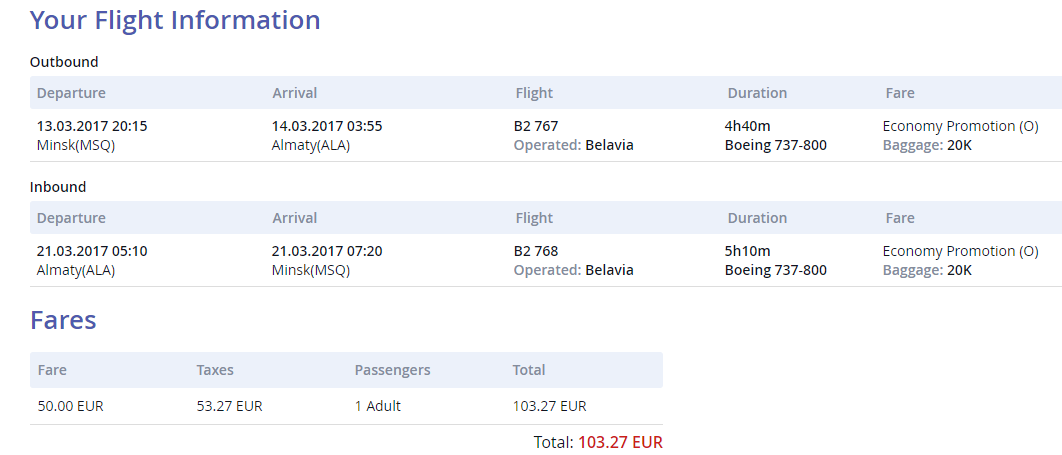Click the inbound Baggage: 20K text
This screenshot has height=455, width=1062.
pos(927,271)
